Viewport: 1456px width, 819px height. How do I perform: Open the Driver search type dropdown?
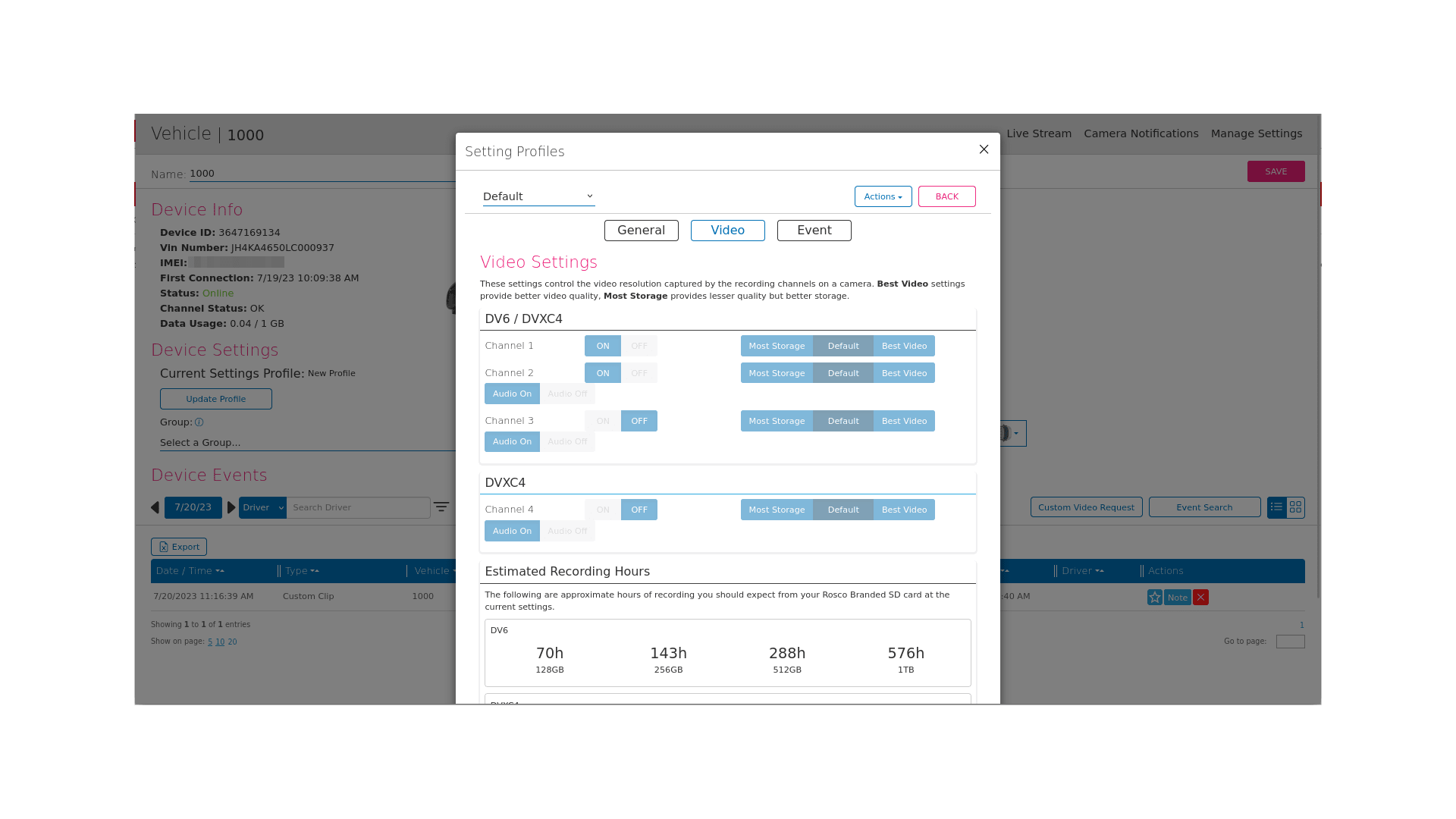pyautogui.click(x=262, y=508)
